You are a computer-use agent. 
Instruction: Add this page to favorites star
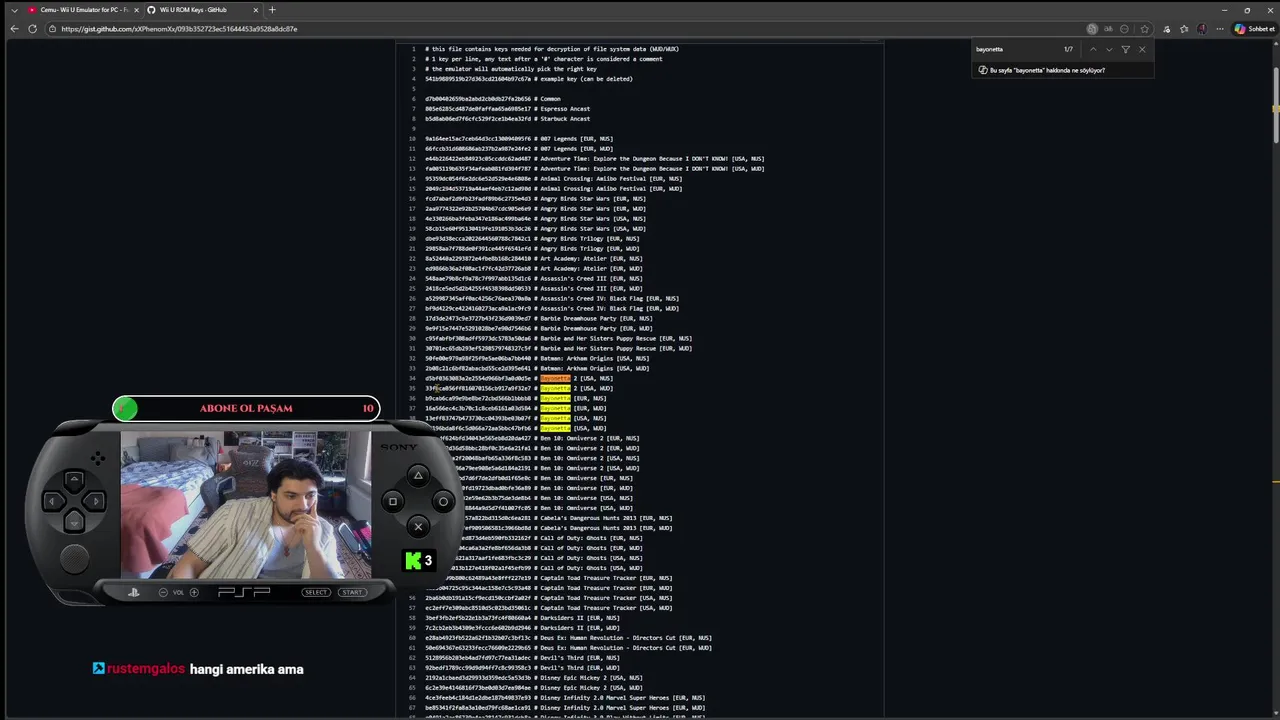tap(1145, 29)
